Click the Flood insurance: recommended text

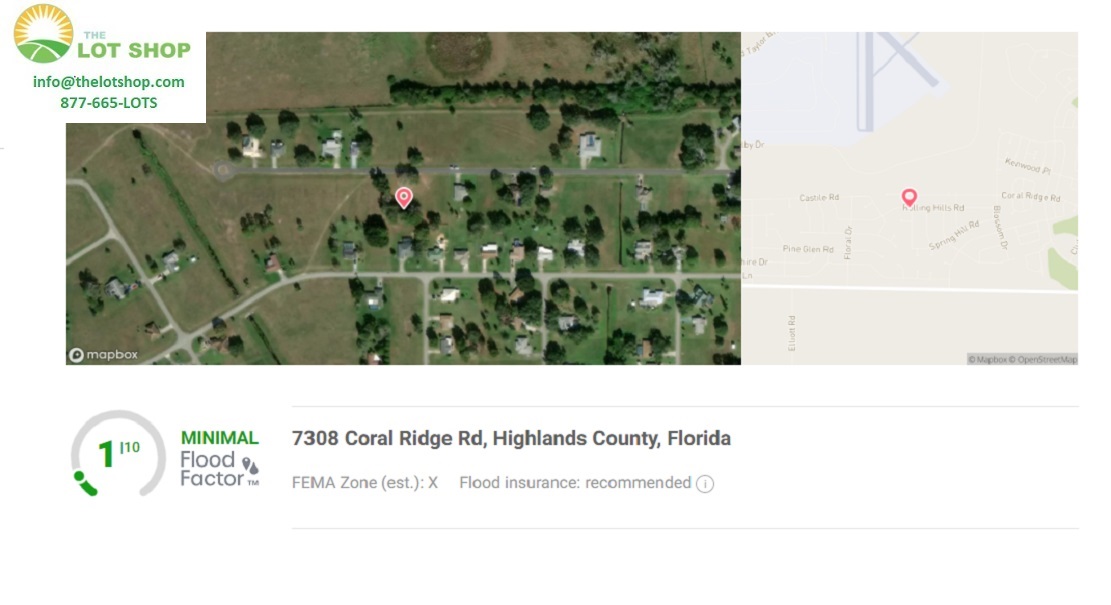pos(575,482)
